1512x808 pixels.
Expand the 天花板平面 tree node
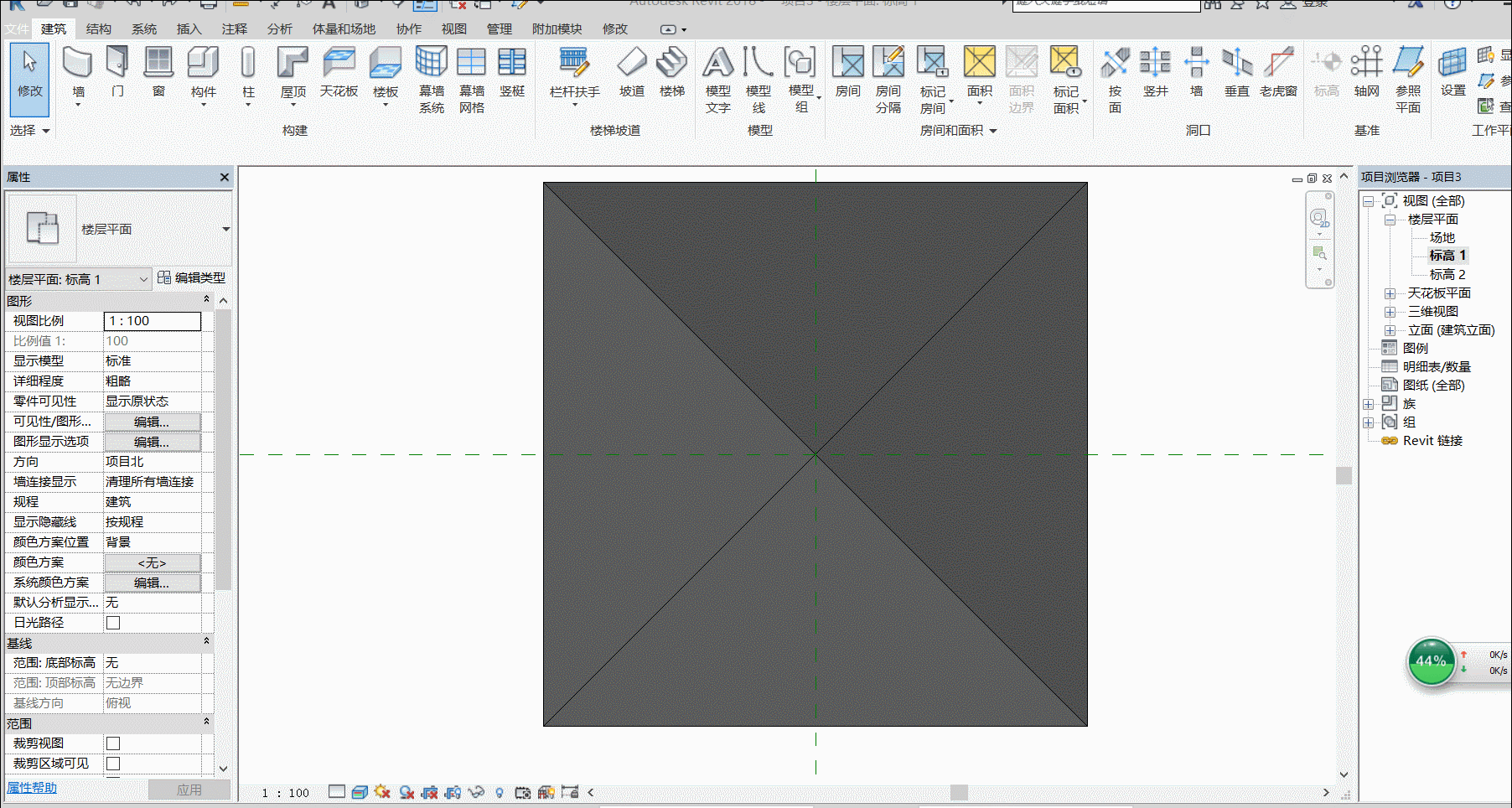click(1390, 293)
